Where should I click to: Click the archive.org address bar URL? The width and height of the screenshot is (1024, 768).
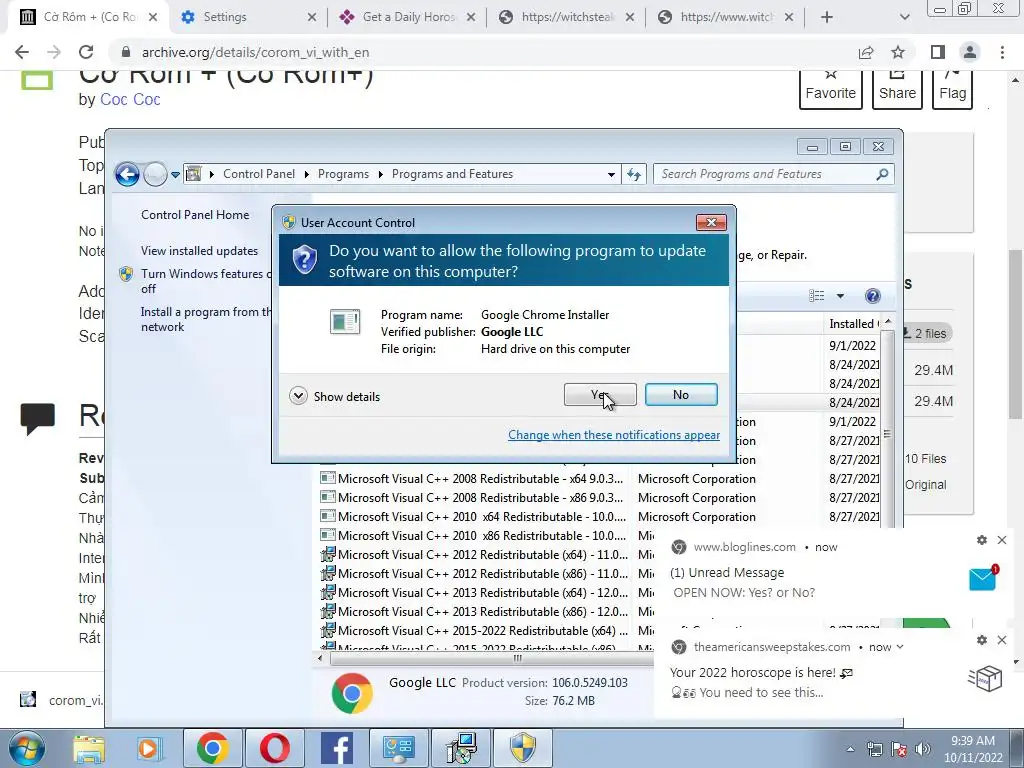[x=255, y=52]
